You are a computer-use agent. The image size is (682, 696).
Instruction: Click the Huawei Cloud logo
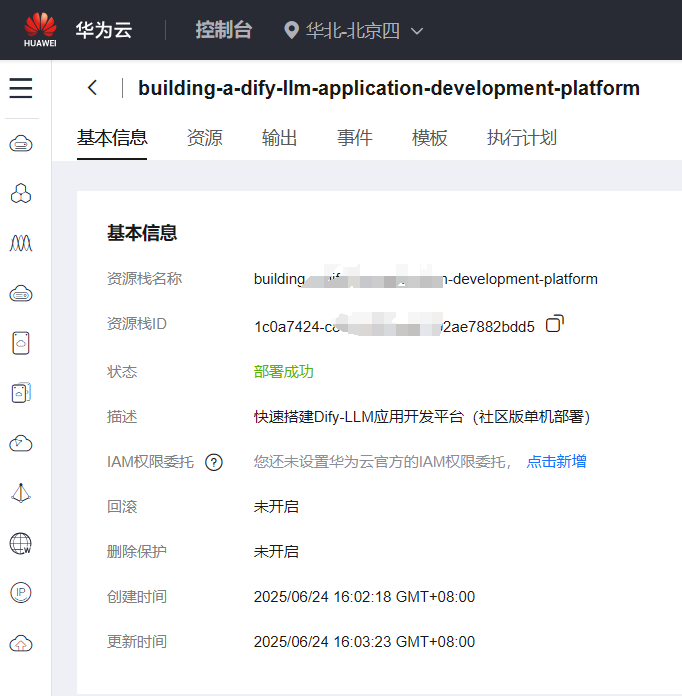(x=40, y=30)
